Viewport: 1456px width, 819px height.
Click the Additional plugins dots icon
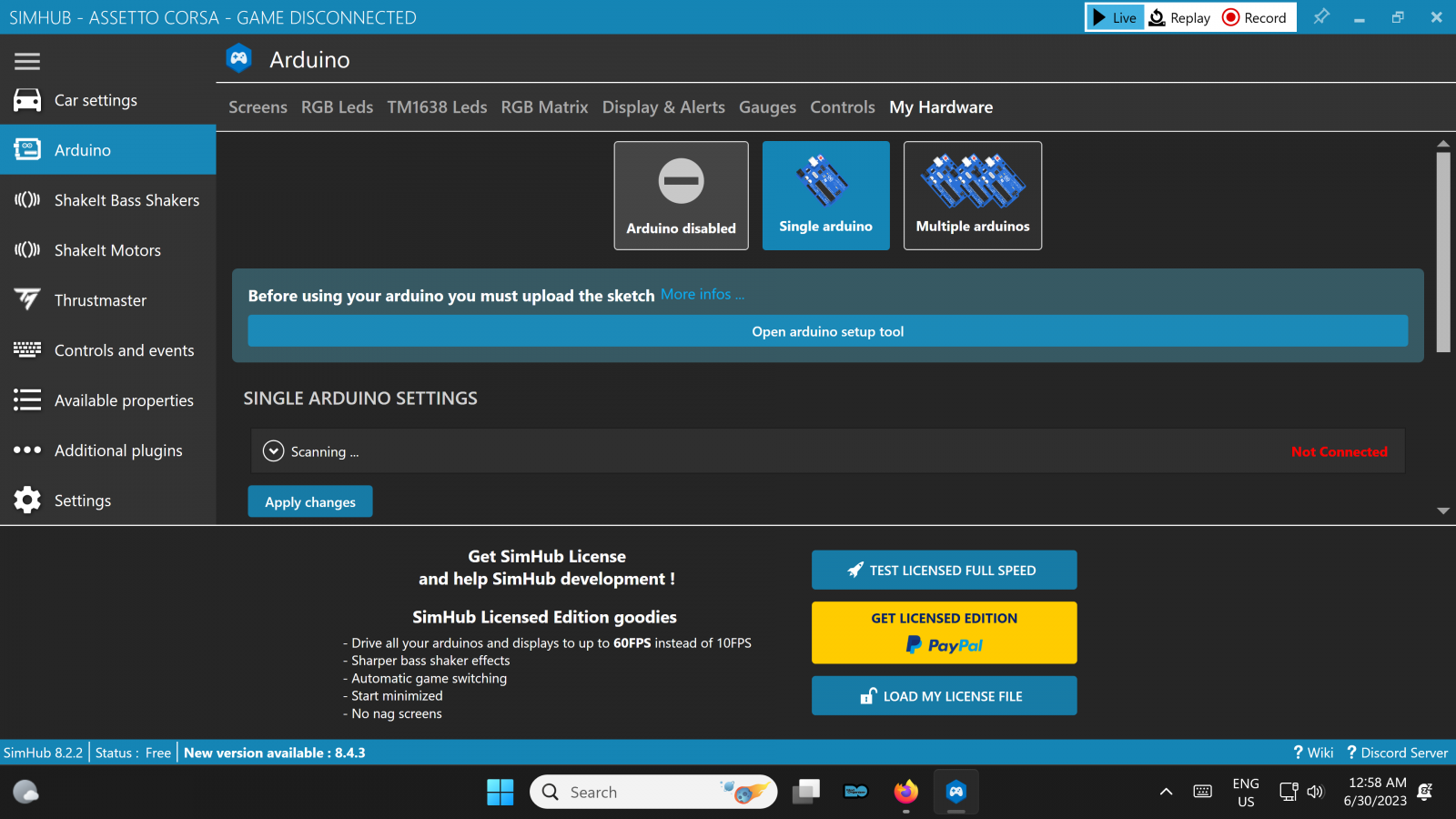click(27, 450)
